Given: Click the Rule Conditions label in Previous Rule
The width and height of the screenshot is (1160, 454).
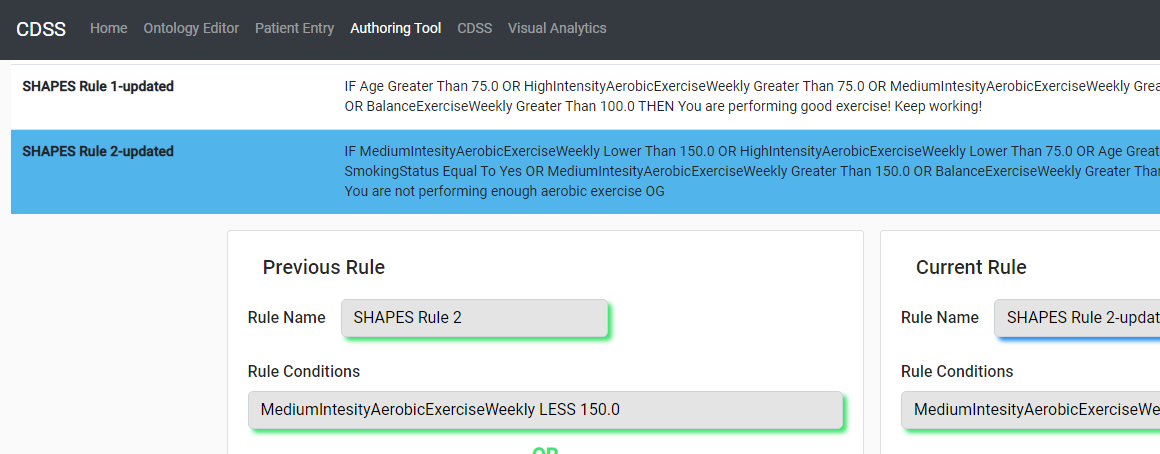Looking at the screenshot, I should pyautogui.click(x=304, y=371).
